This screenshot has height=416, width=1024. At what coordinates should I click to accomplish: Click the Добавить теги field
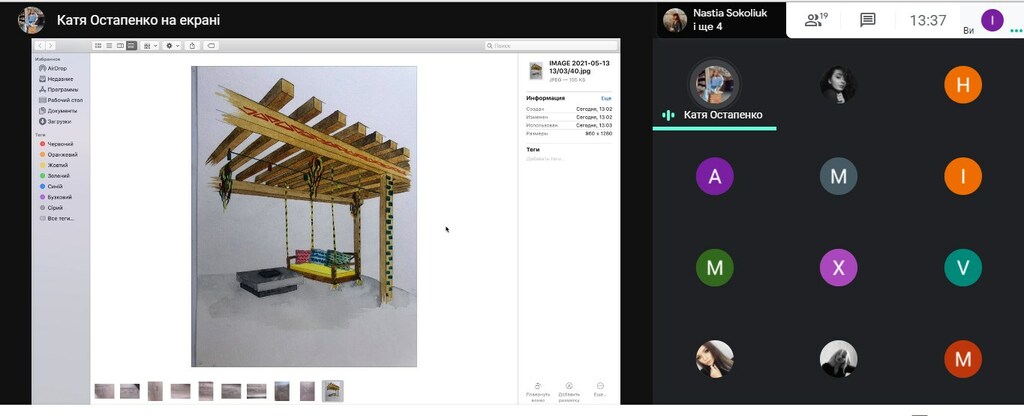click(x=545, y=159)
